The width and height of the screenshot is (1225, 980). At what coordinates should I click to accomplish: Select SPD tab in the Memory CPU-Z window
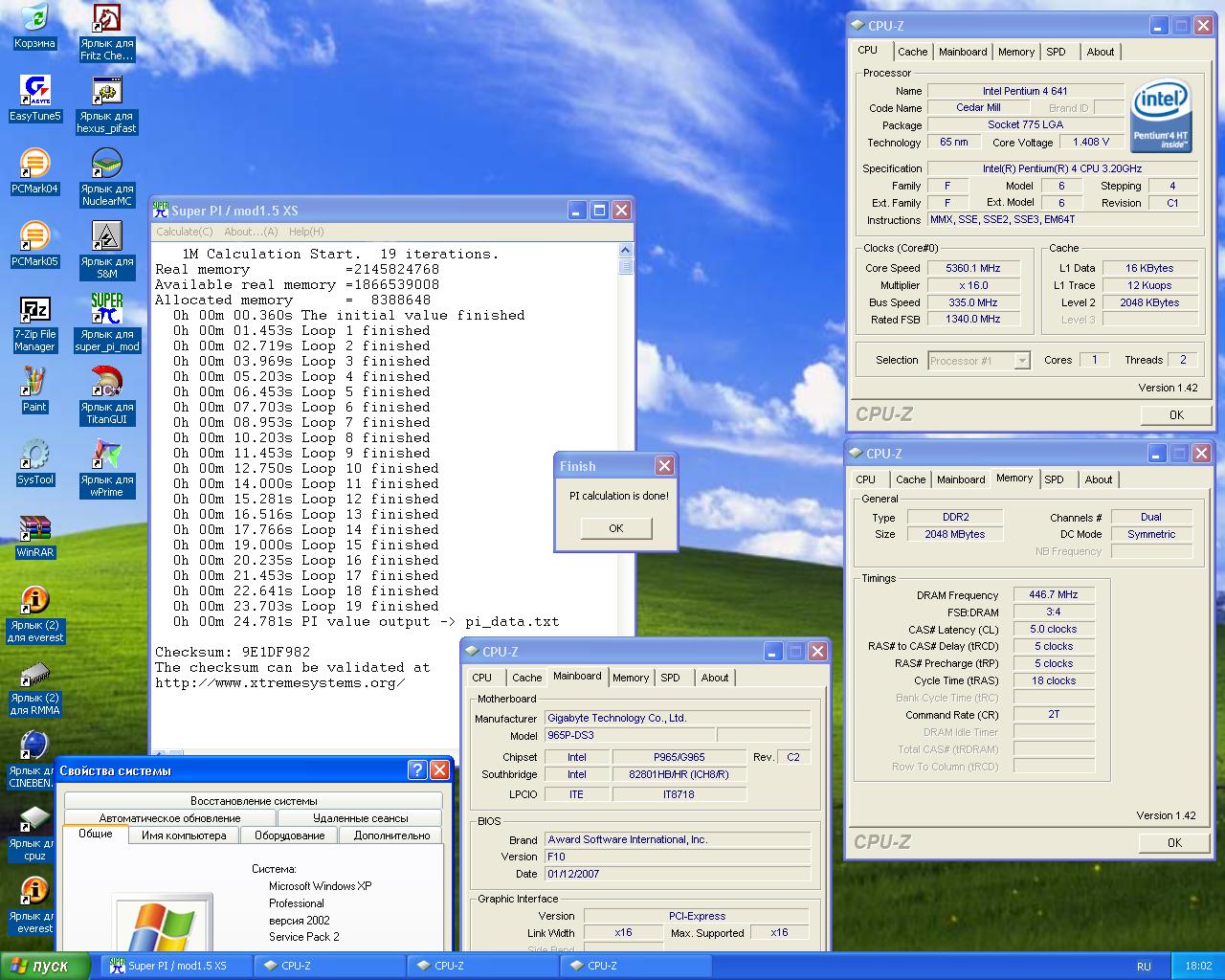1054,479
